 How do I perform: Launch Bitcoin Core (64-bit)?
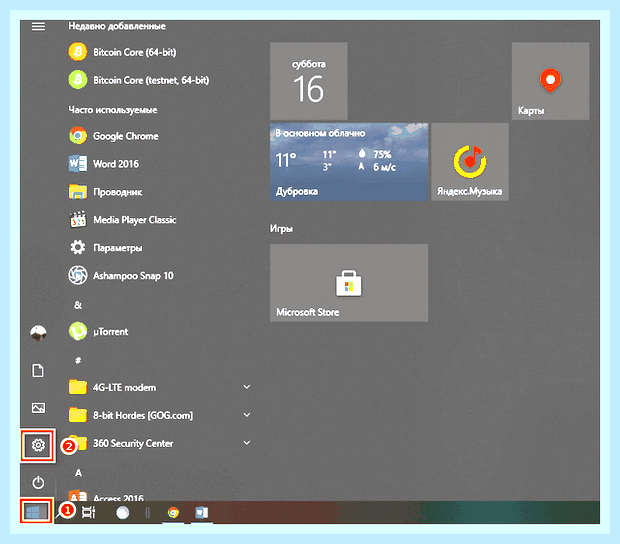pos(123,52)
